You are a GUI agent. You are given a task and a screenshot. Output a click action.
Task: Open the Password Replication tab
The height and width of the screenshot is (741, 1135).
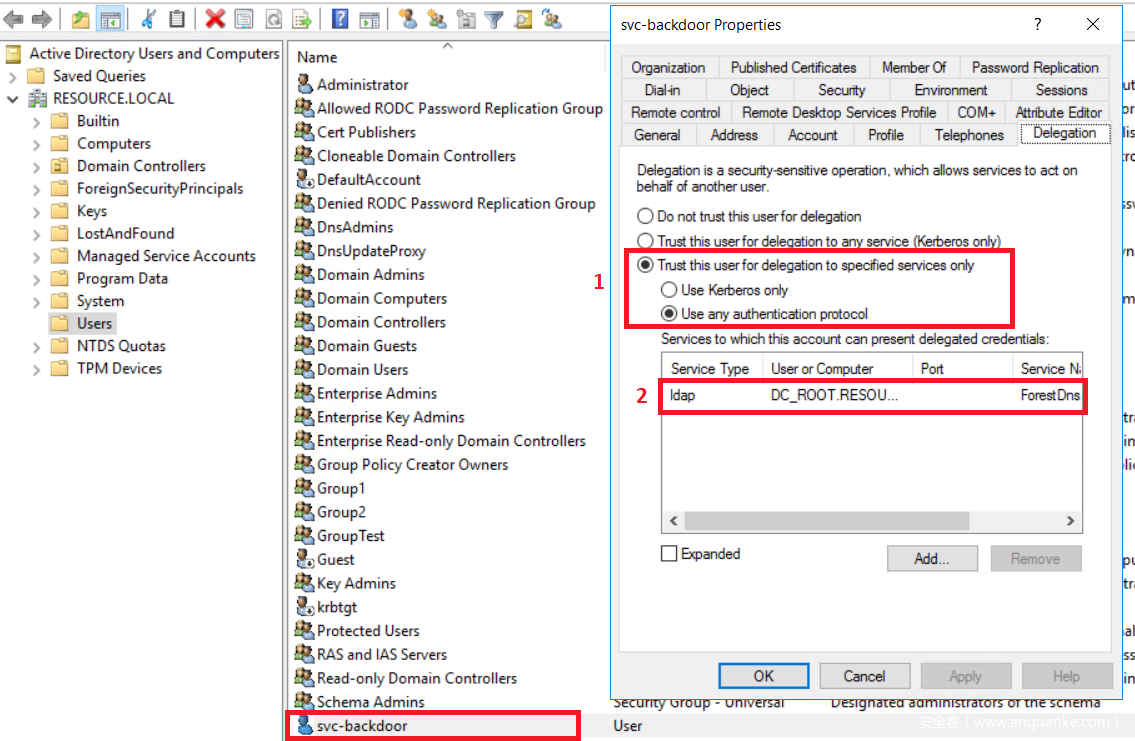pyautogui.click(x=1035, y=67)
